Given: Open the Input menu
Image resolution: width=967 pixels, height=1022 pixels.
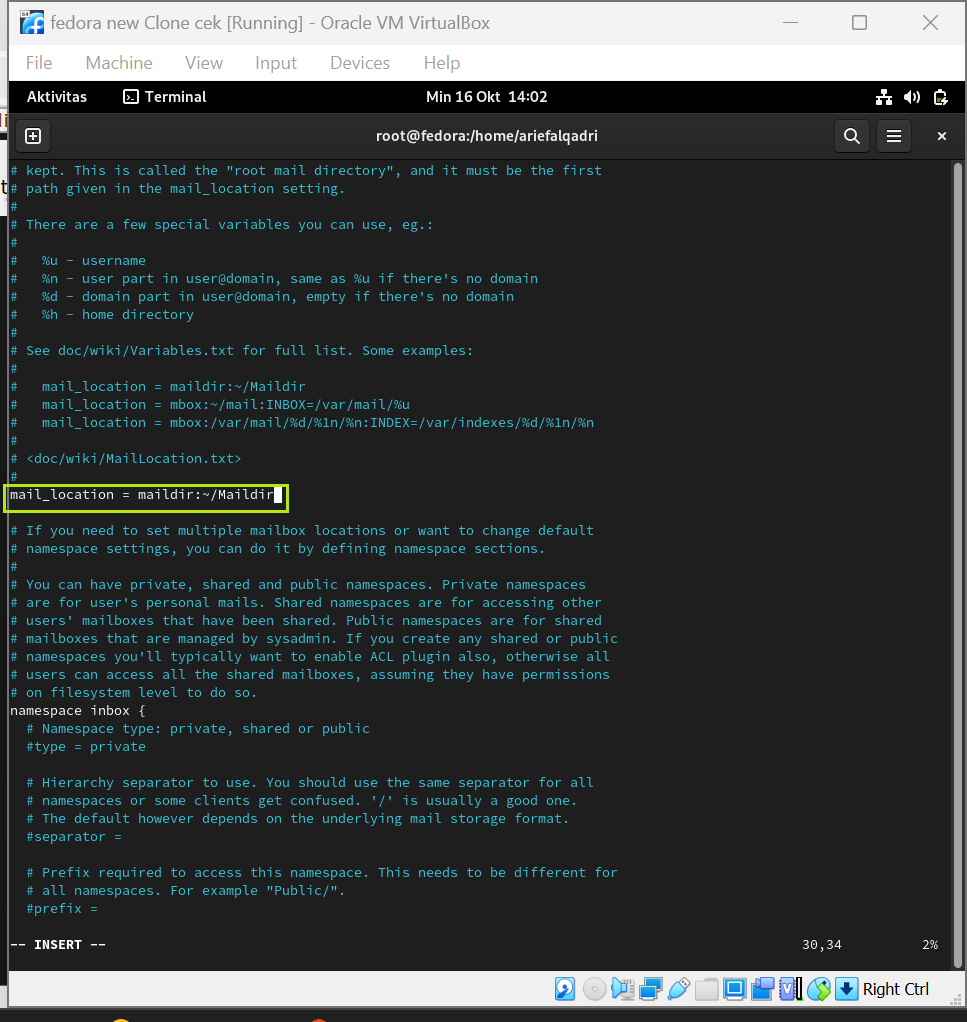Looking at the screenshot, I should pyautogui.click(x=276, y=63).
